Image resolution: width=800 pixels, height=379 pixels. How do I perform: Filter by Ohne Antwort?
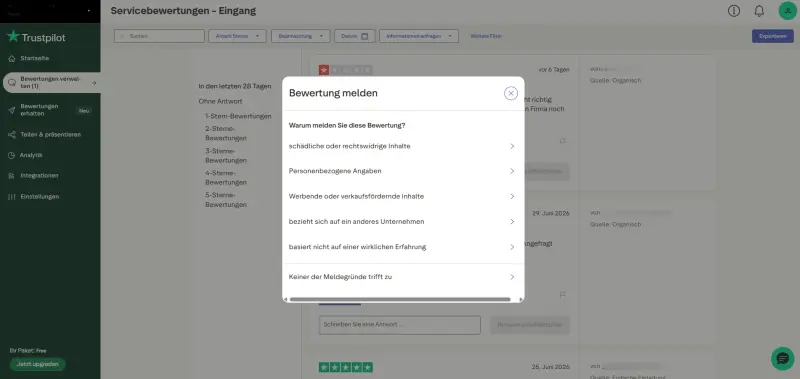tap(220, 102)
